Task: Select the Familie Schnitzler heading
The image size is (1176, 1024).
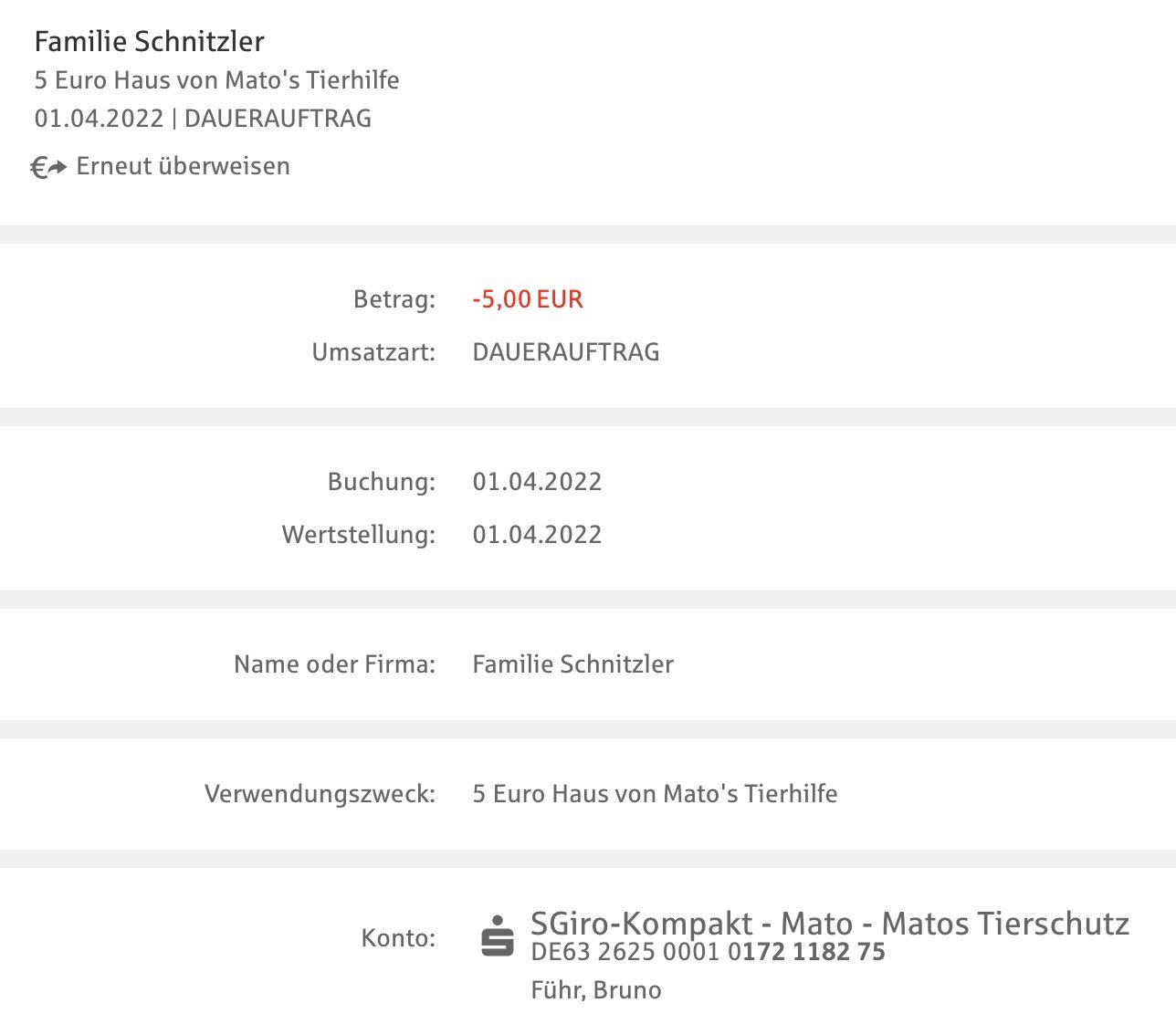Action: pyautogui.click(x=150, y=41)
